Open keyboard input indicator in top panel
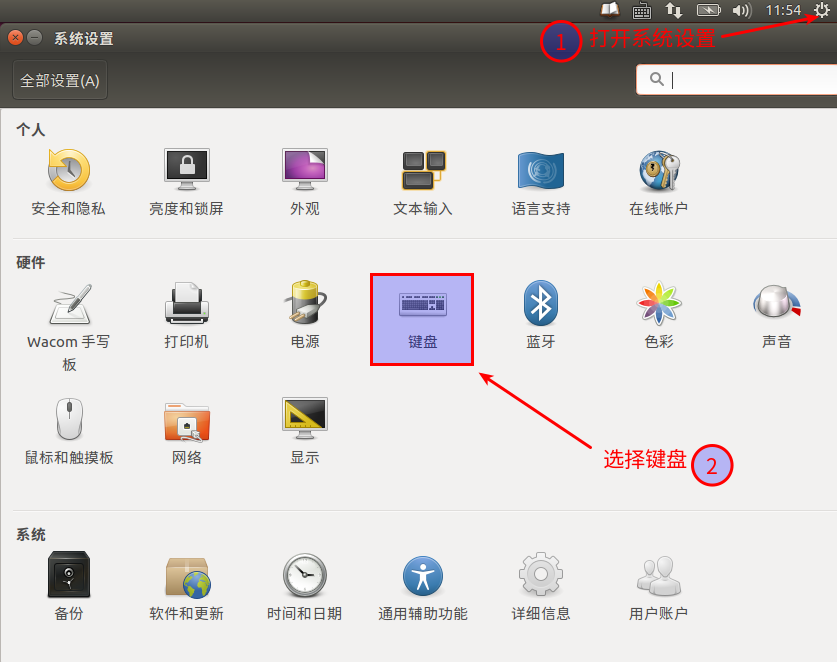Viewport: 837px width, 662px height. (x=642, y=11)
